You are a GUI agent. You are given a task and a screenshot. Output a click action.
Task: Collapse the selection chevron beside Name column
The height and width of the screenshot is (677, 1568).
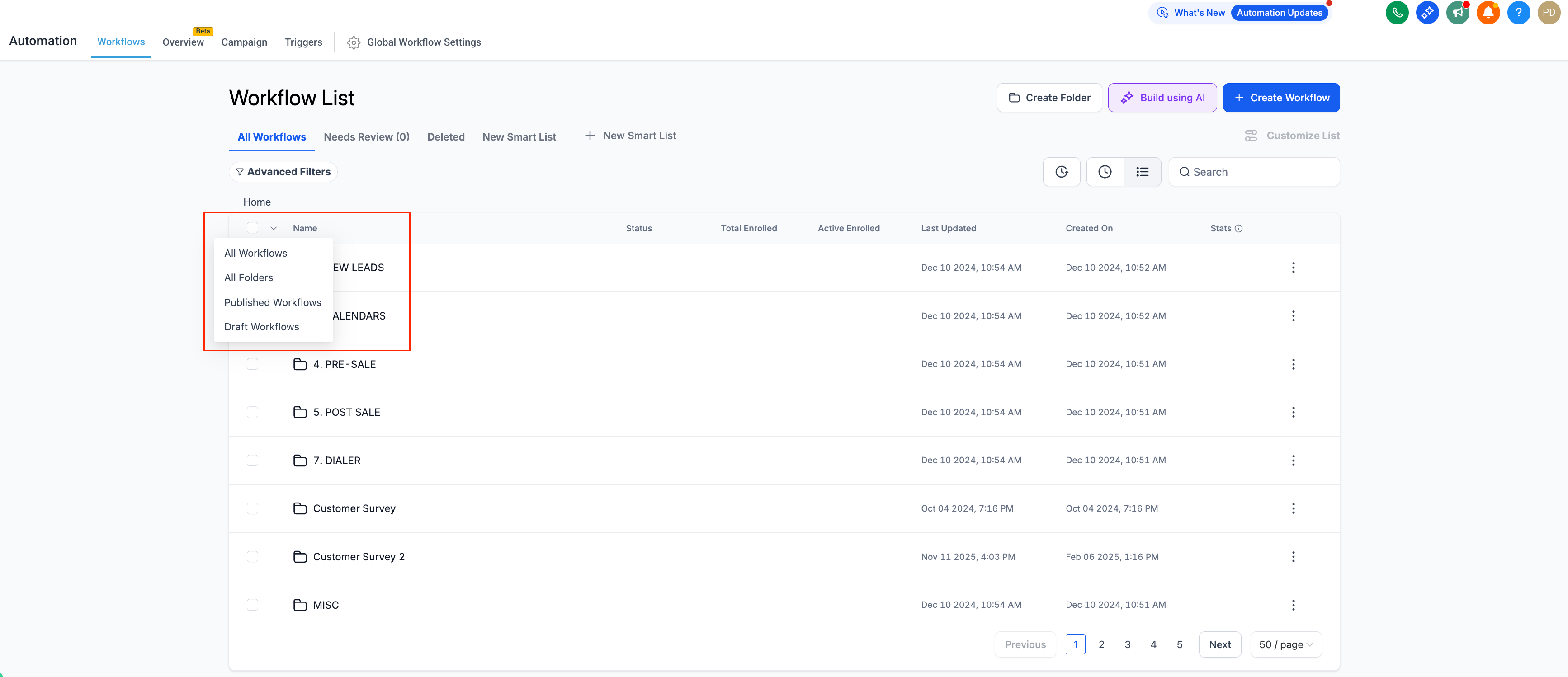[273, 229]
